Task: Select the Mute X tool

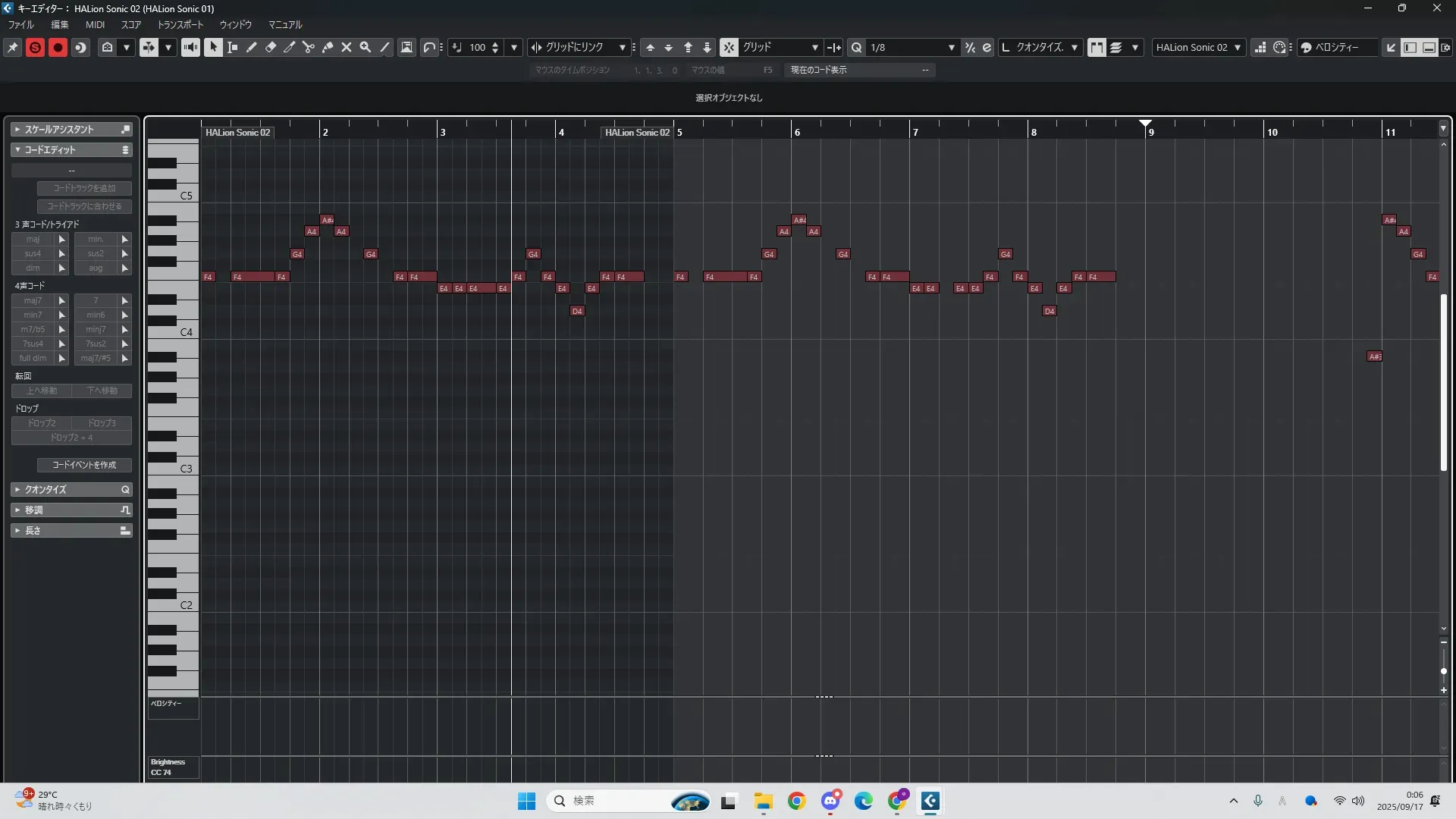Action: click(346, 47)
